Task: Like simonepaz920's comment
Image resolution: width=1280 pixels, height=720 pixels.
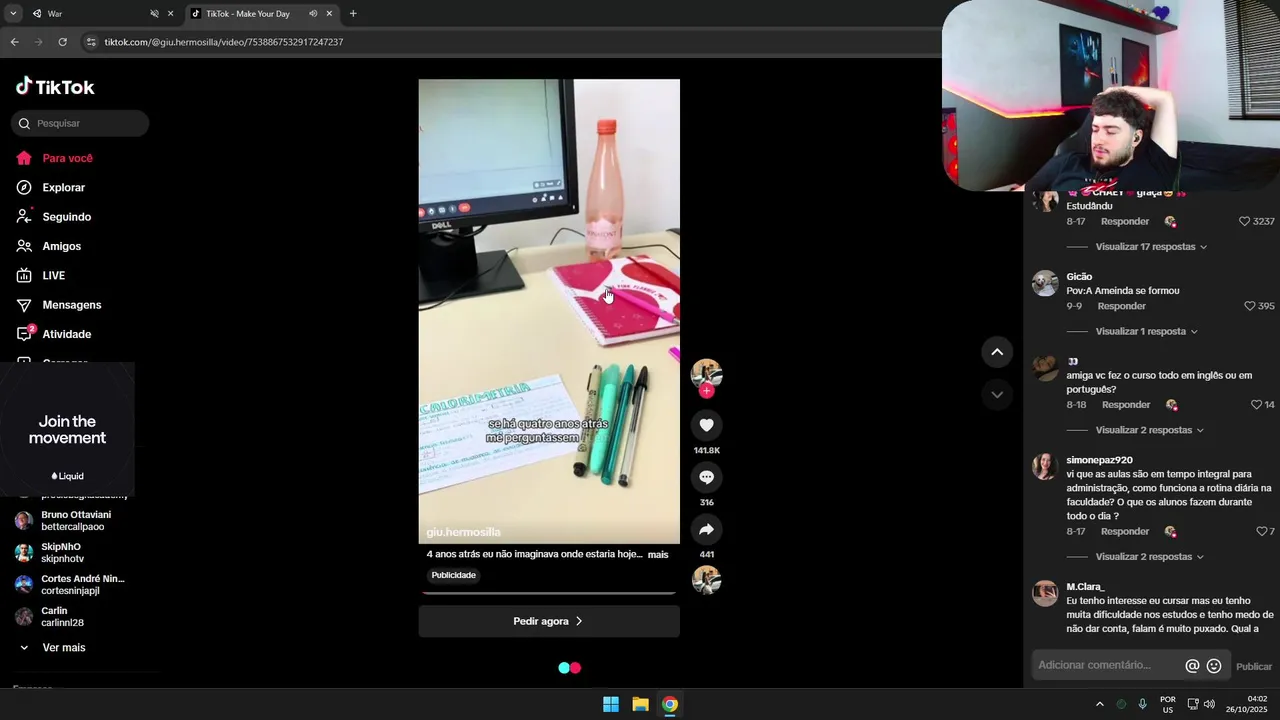Action: 1261,531
